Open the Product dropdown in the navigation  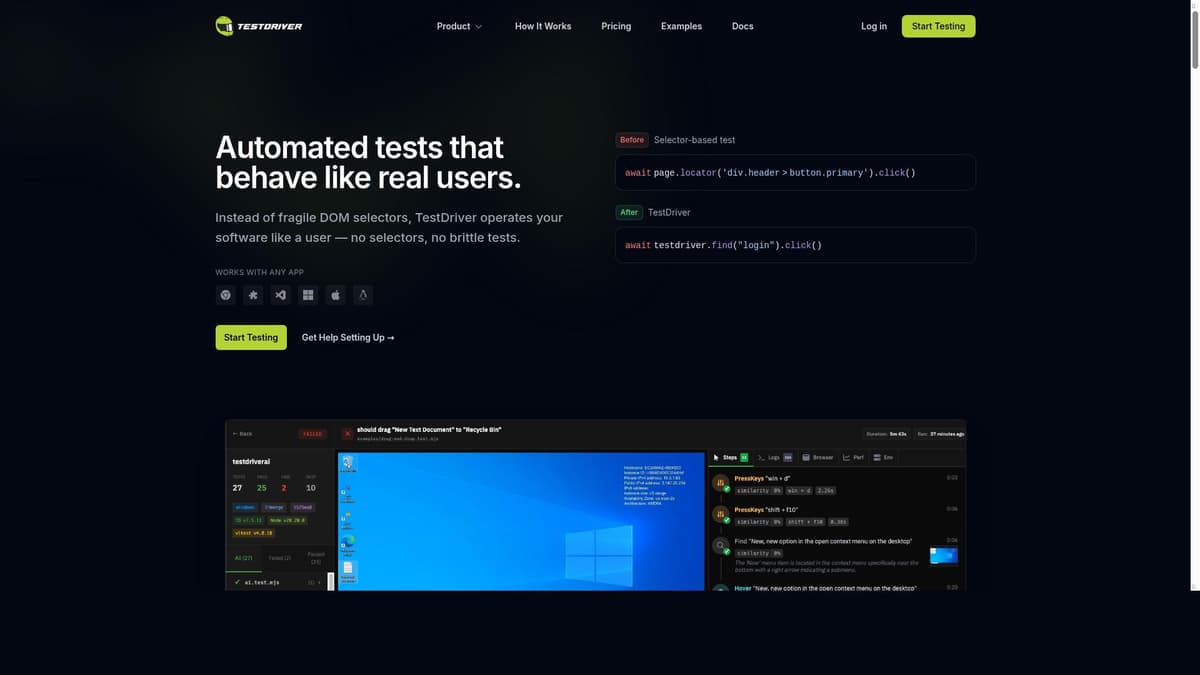click(x=459, y=26)
